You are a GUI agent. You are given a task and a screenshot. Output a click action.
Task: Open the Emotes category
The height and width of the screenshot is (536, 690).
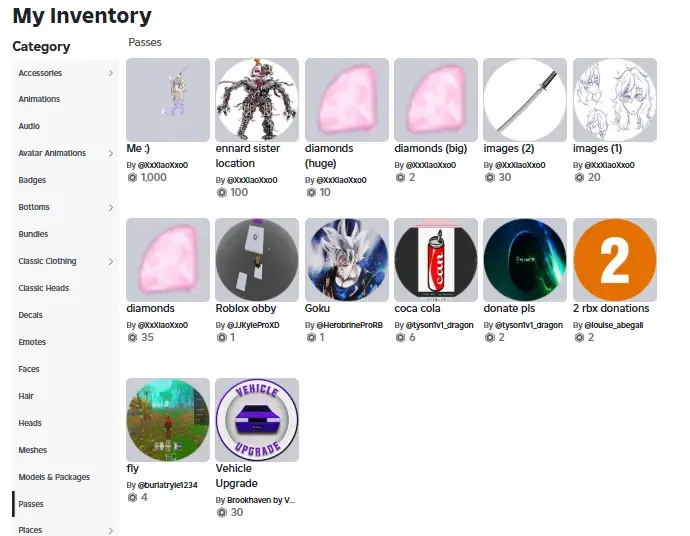32,342
